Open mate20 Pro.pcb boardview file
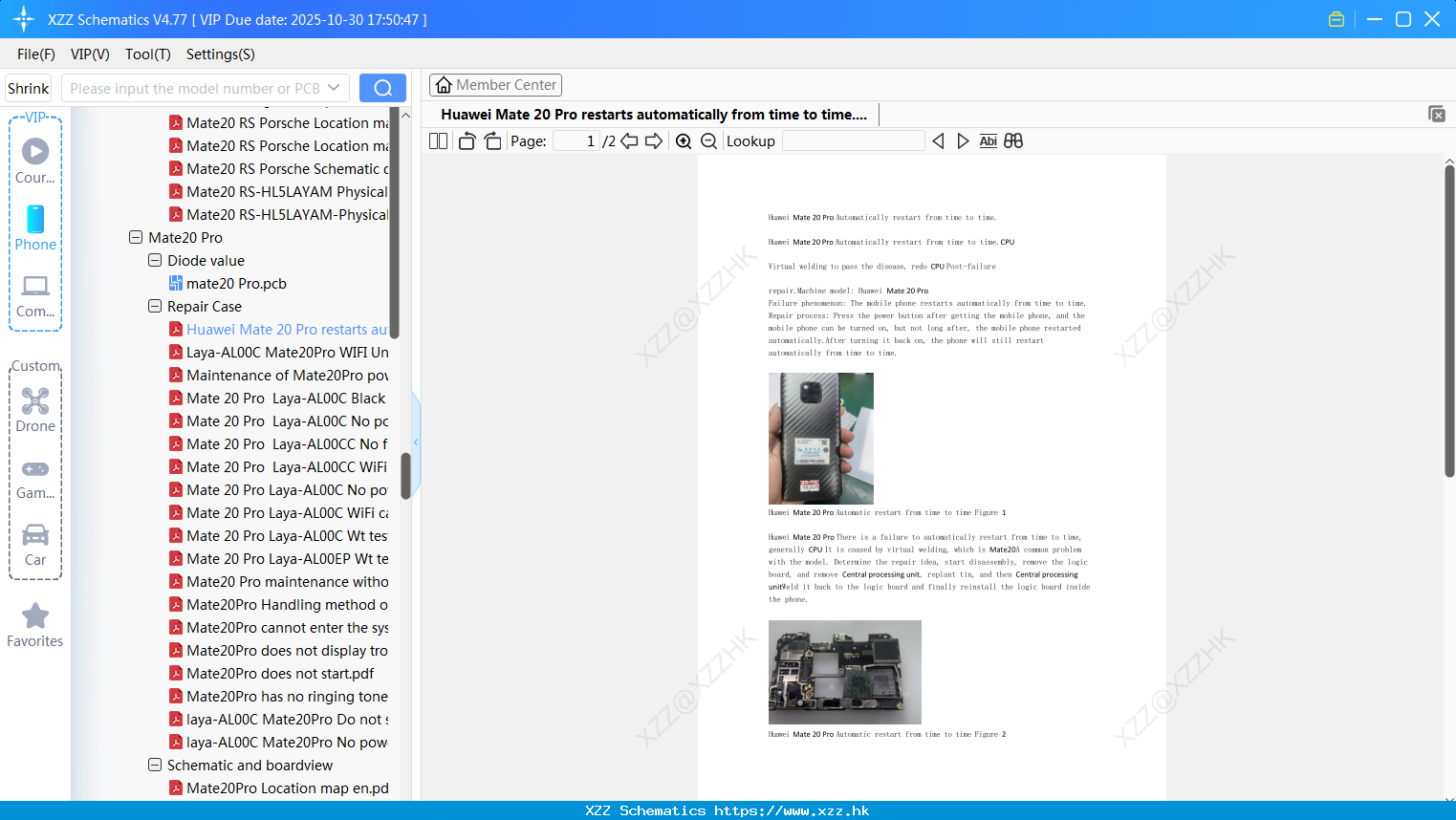This screenshot has height=820, width=1456. click(236, 284)
